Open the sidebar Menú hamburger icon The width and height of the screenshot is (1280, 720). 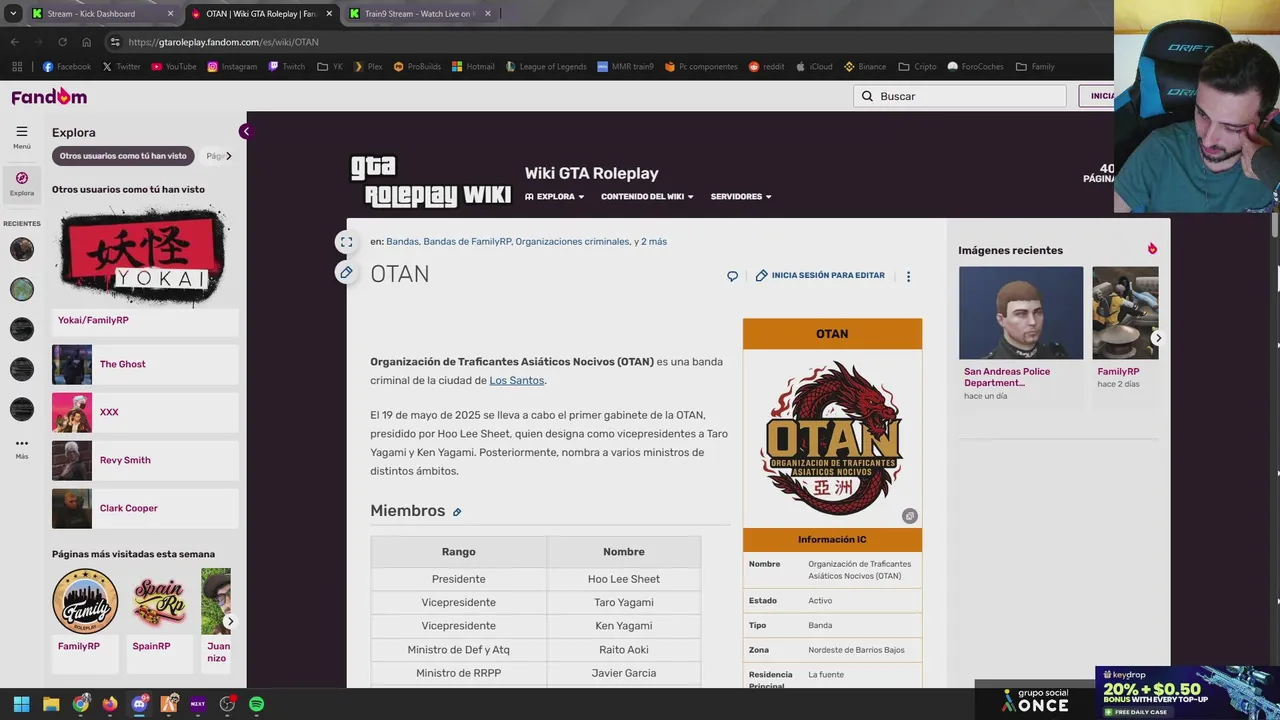point(22,132)
